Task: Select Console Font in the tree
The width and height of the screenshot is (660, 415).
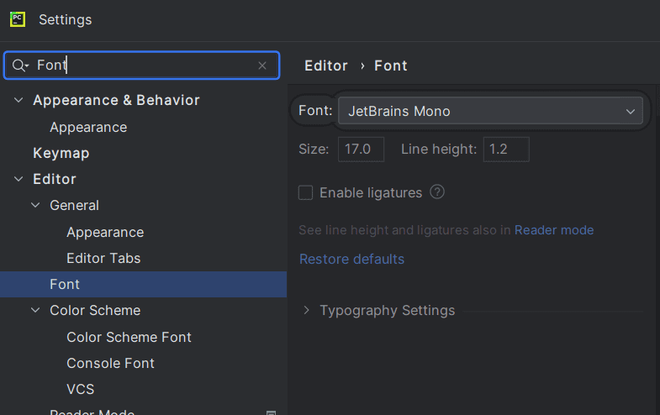Action: point(110,363)
